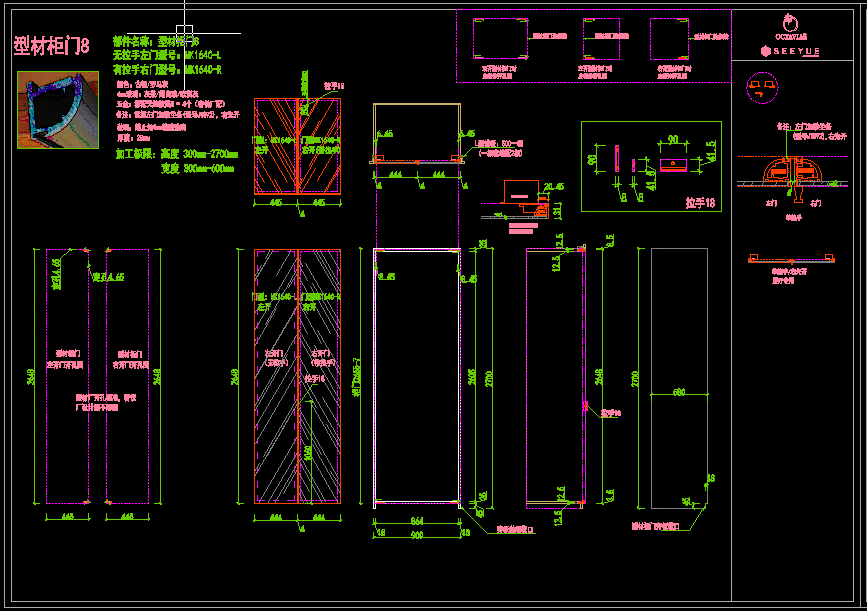Click the SEEYUE logo in title block
Image resolution: width=867 pixels, height=611 pixels.
pos(791,49)
